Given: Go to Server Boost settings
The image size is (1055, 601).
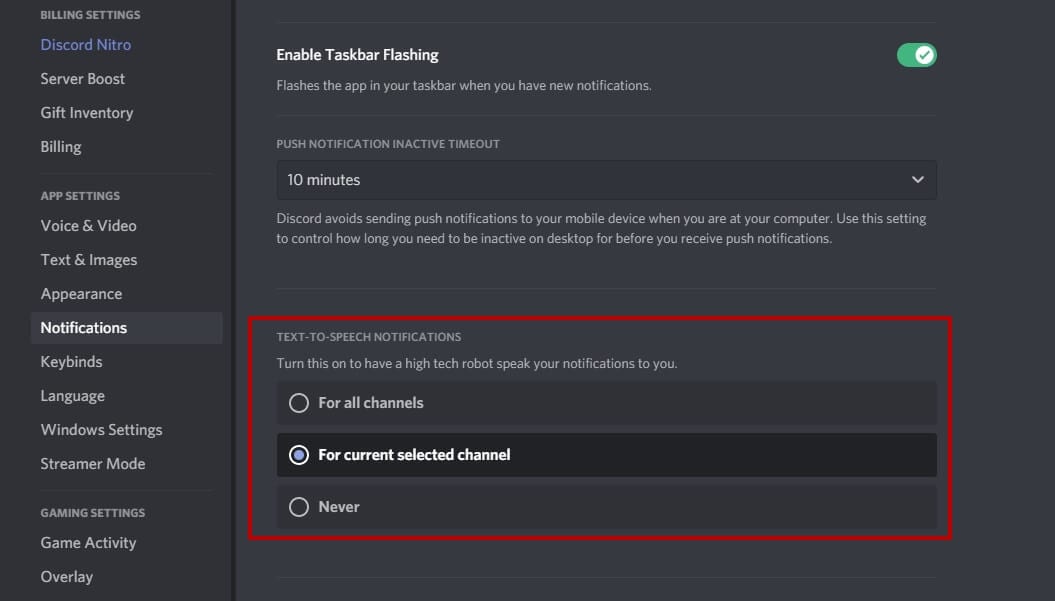Looking at the screenshot, I should tap(83, 79).
